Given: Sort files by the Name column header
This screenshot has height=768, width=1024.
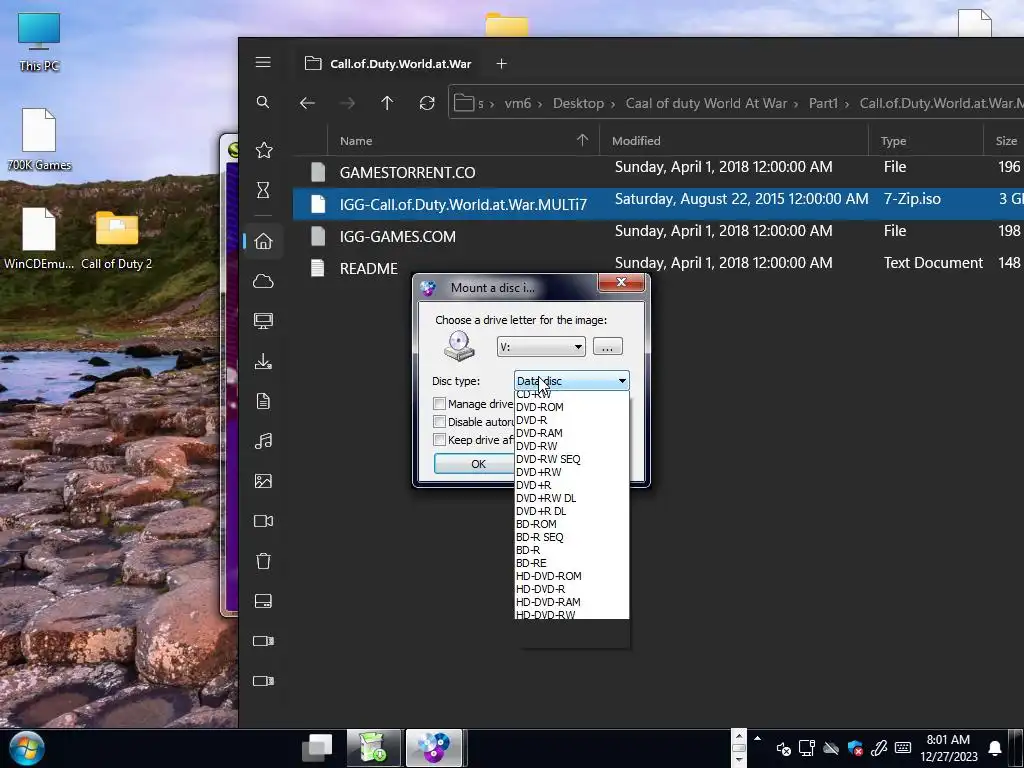Looking at the screenshot, I should tap(463, 140).
